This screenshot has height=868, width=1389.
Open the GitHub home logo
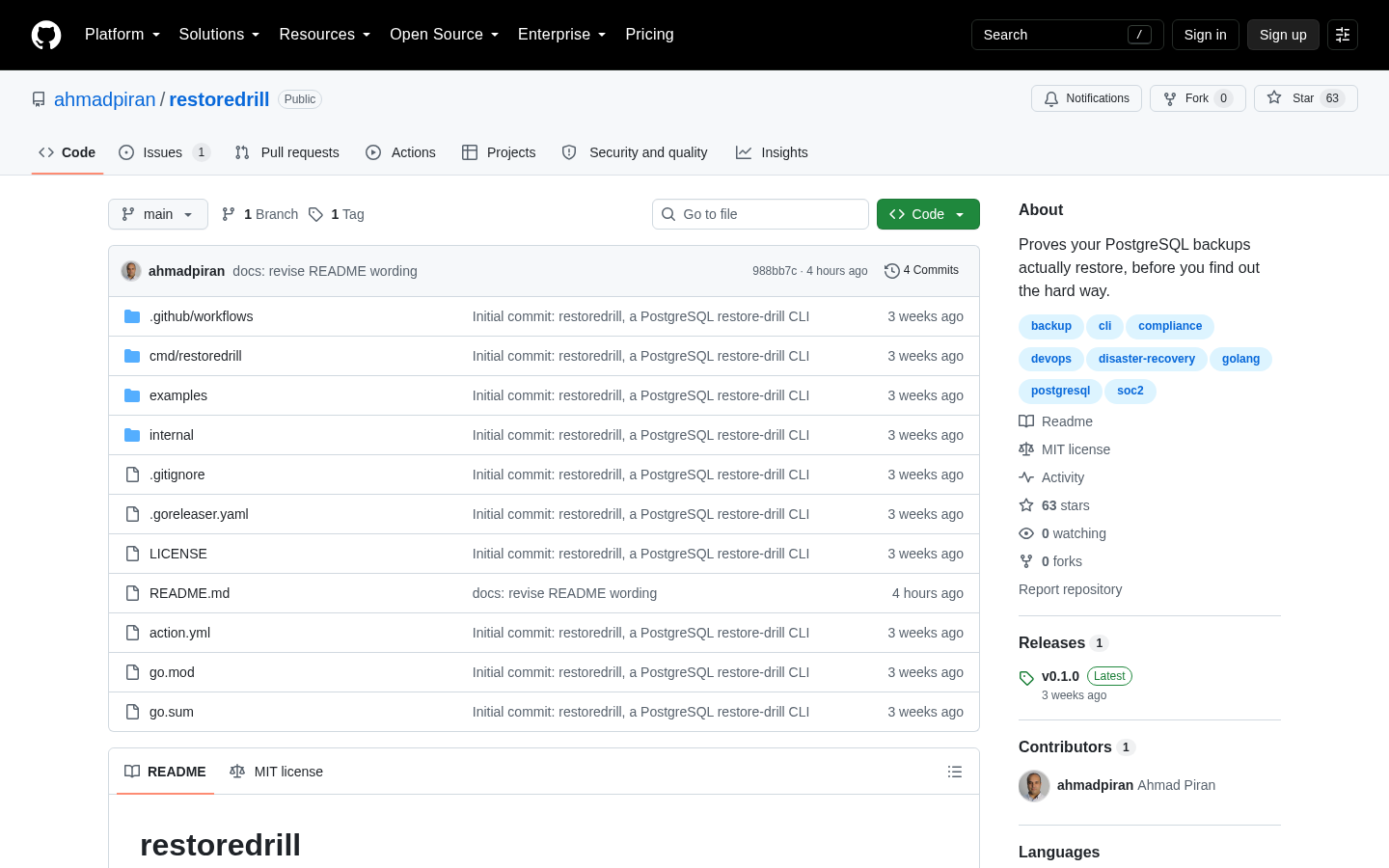pos(46,35)
